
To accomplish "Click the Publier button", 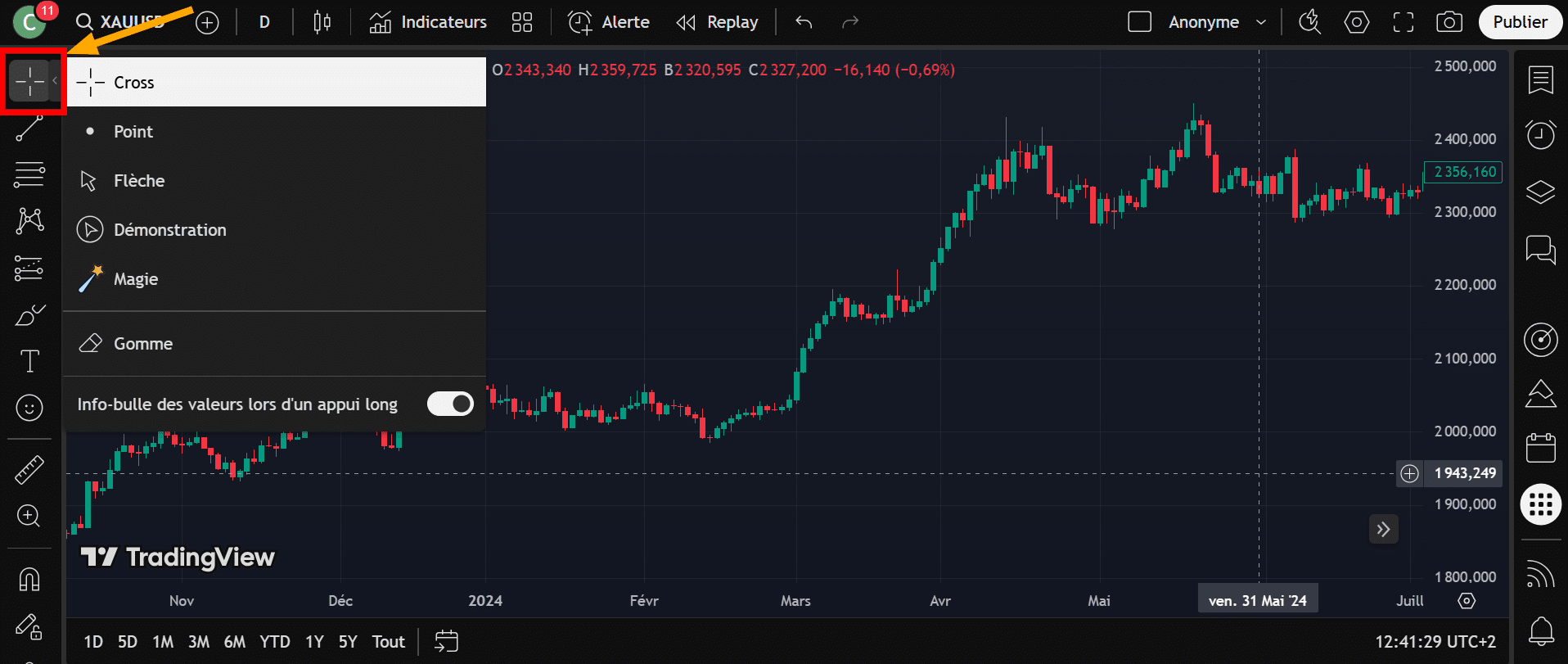I will coord(1520,22).
